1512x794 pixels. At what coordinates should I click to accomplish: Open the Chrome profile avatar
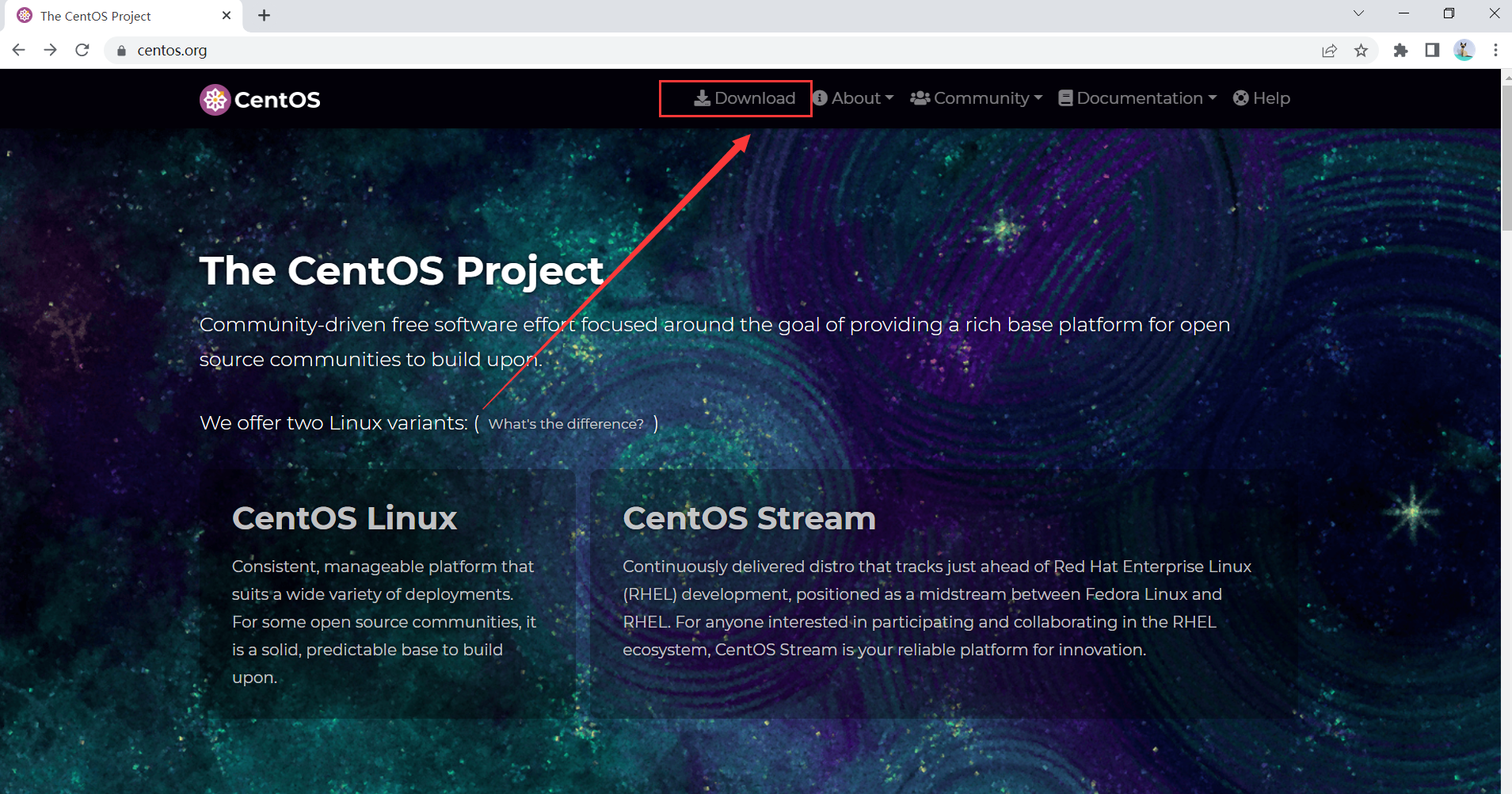1464,51
